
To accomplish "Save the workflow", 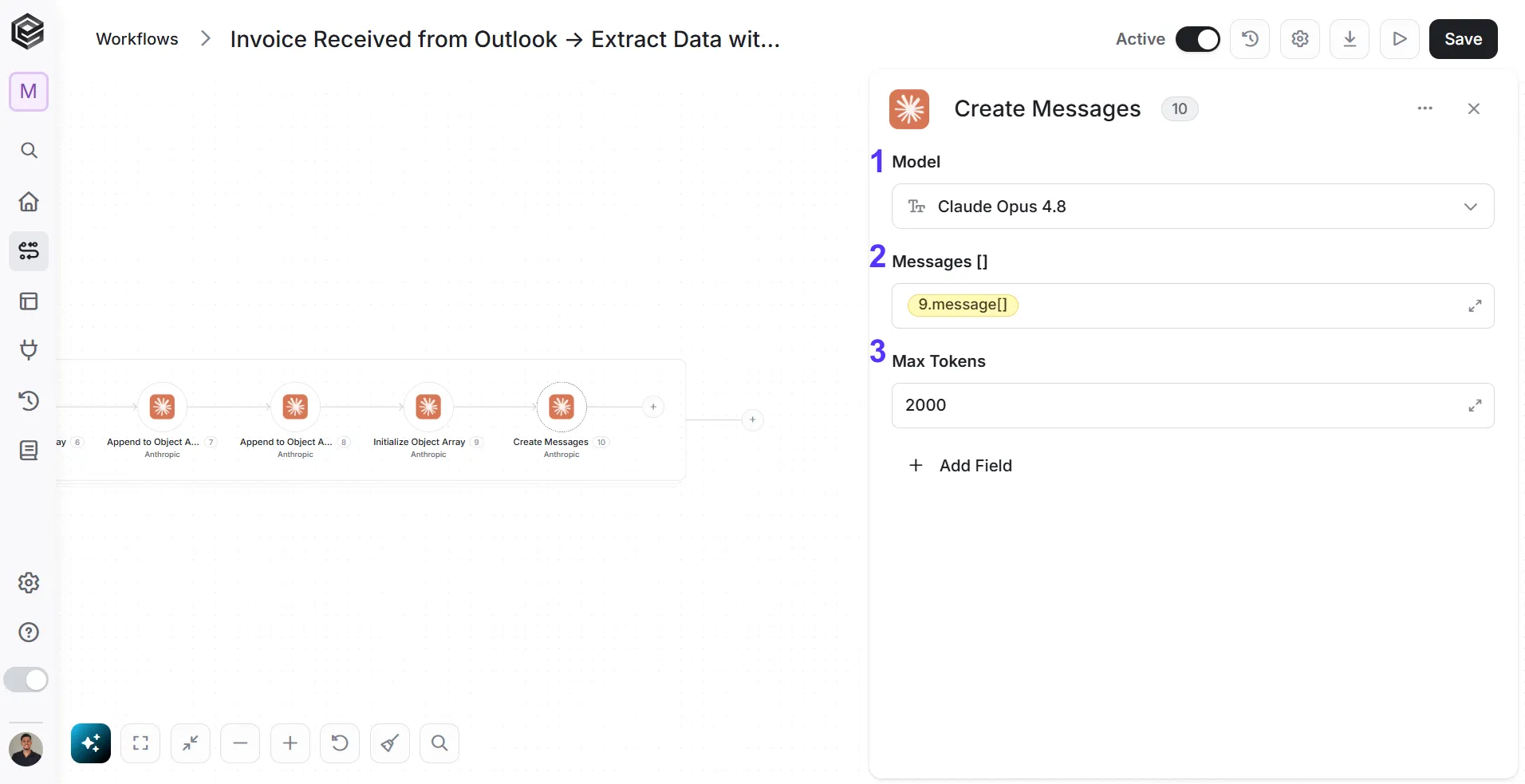I will (1463, 39).
